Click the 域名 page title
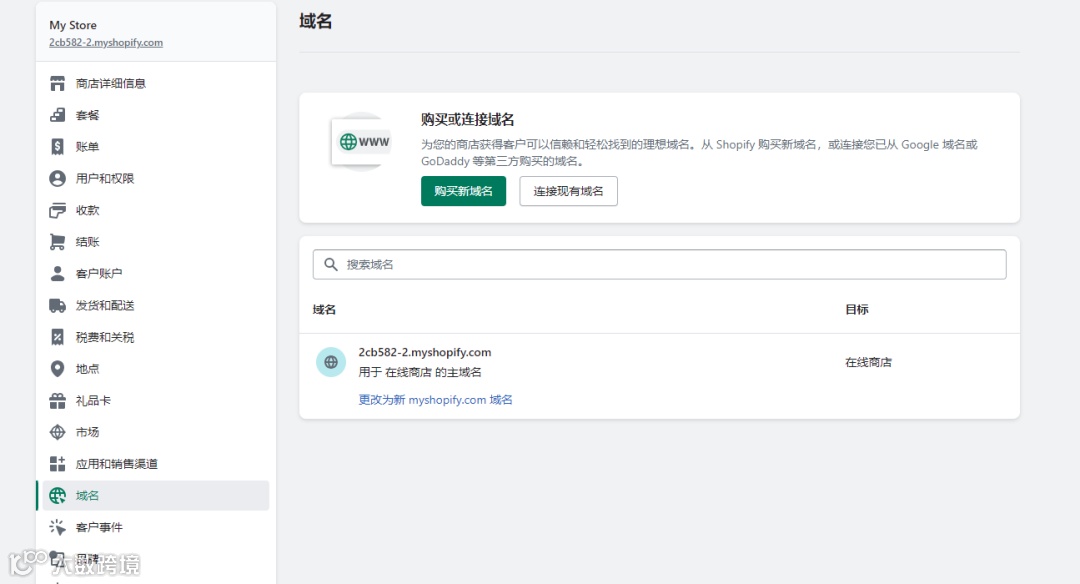This screenshot has height=584, width=1080. 315,21
